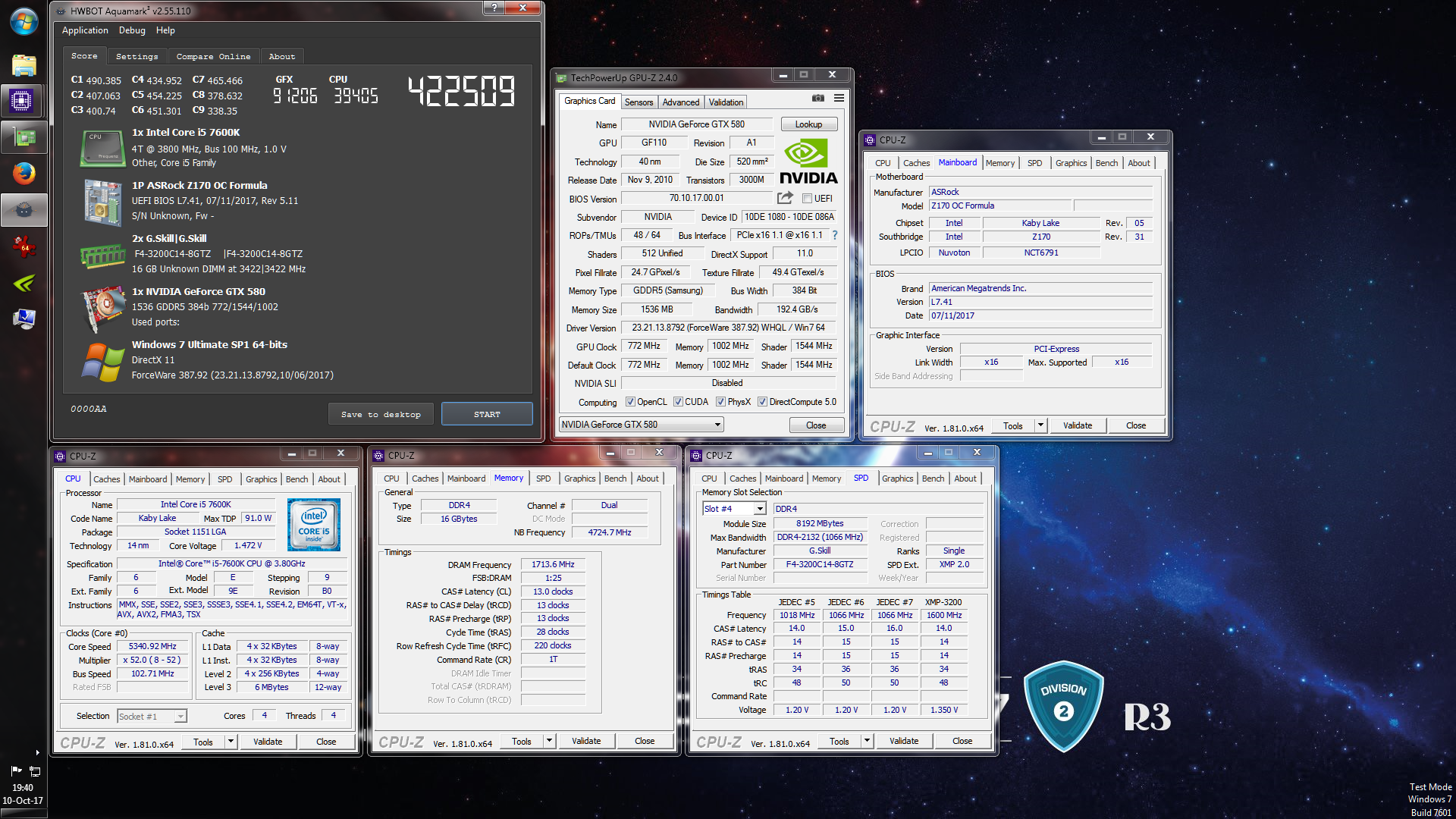Viewport: 1456px width, 819px height.
Task: Open the Application menu in Aquamark
Action: coord(85,30)
